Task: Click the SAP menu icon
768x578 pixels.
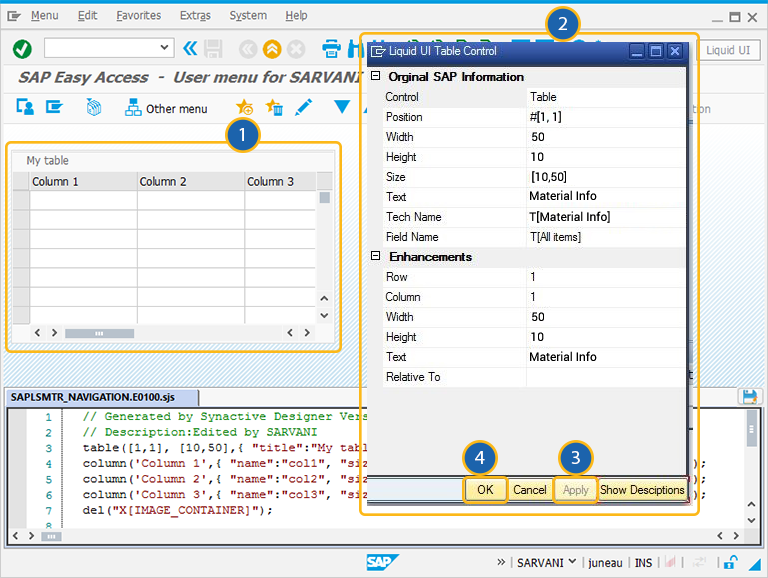Action: (x=54, y=106)
